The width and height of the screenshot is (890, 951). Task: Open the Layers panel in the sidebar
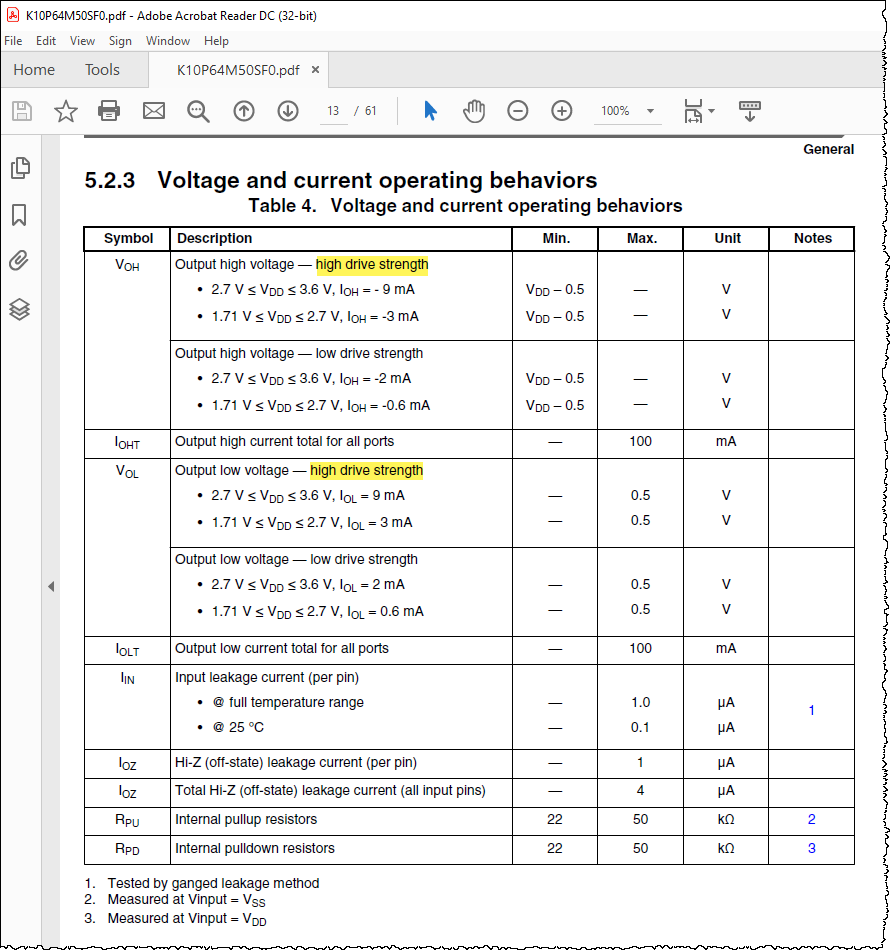tap(20, 308)
